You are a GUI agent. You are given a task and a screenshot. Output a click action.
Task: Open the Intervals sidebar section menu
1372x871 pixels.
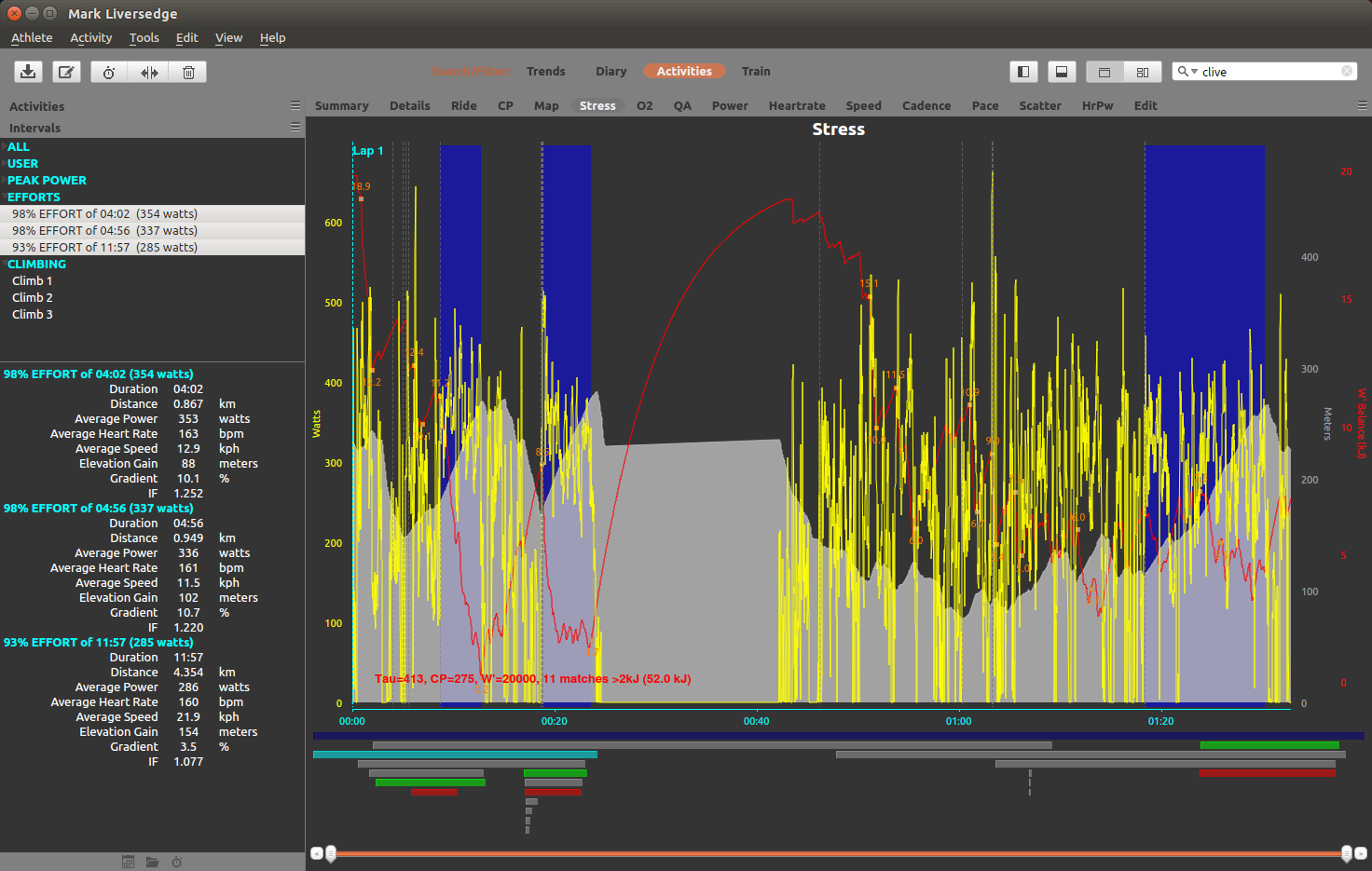[295, 127]
